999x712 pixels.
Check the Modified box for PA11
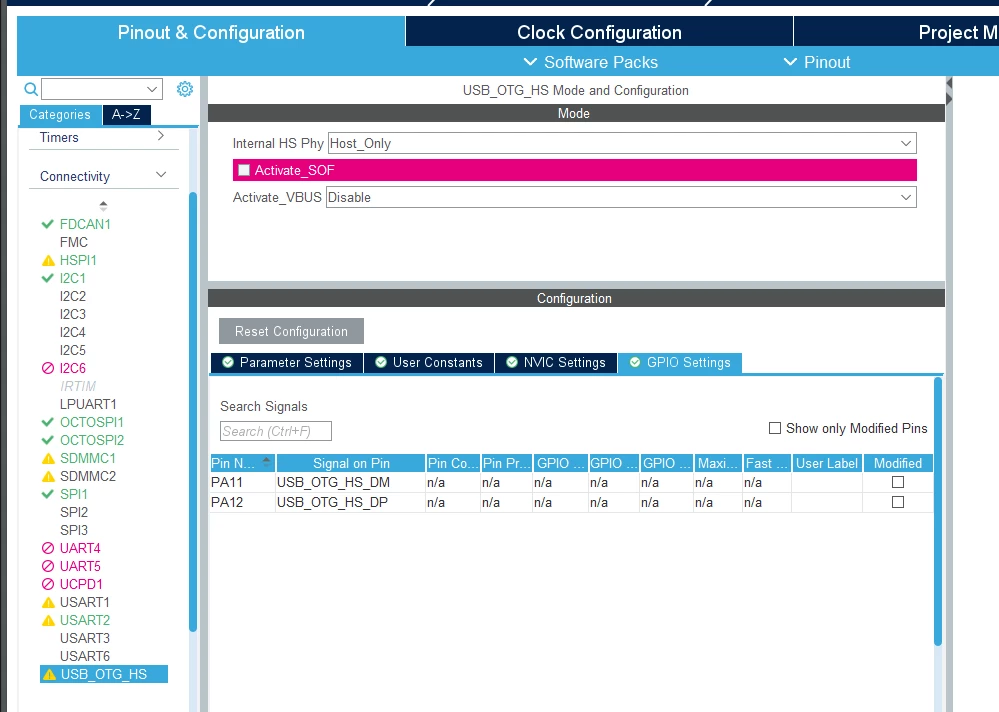tap(898, 482)
